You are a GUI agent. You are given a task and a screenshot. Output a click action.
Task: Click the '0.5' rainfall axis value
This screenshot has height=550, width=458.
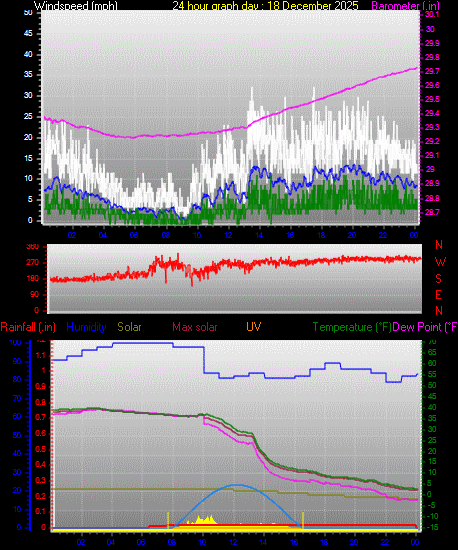click(41, 449)
